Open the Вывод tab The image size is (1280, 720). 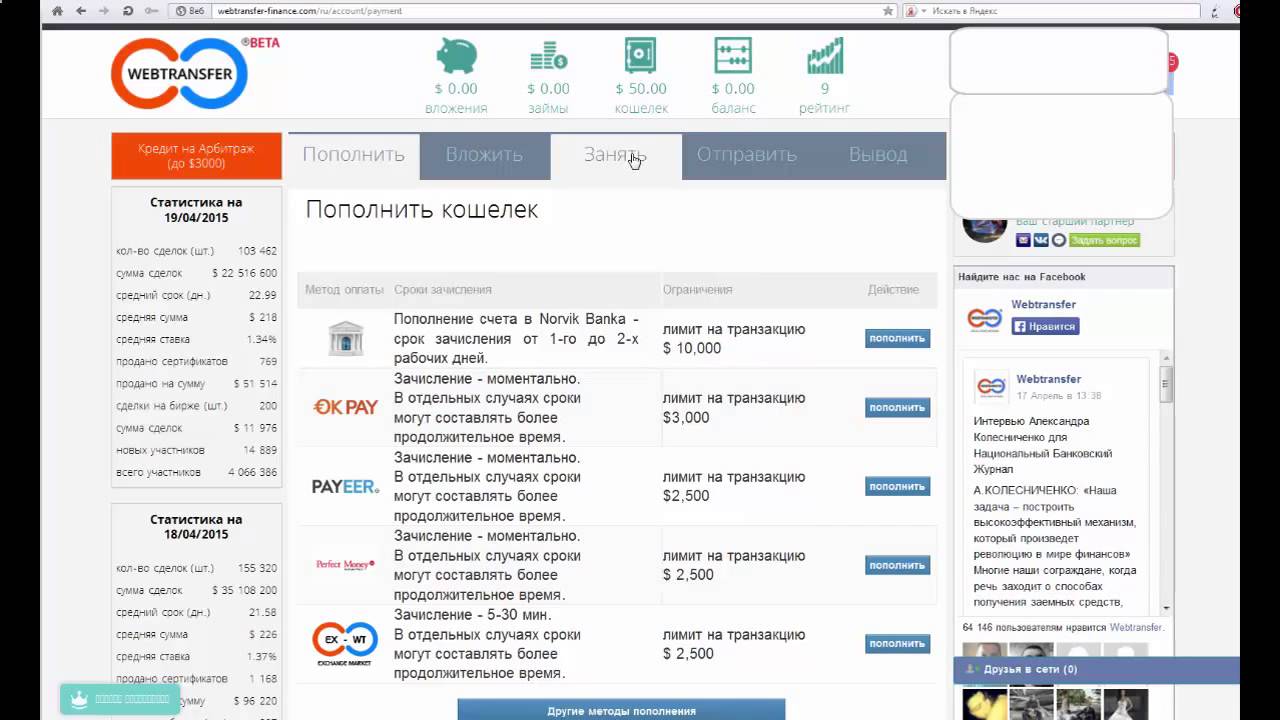[878, 156]
